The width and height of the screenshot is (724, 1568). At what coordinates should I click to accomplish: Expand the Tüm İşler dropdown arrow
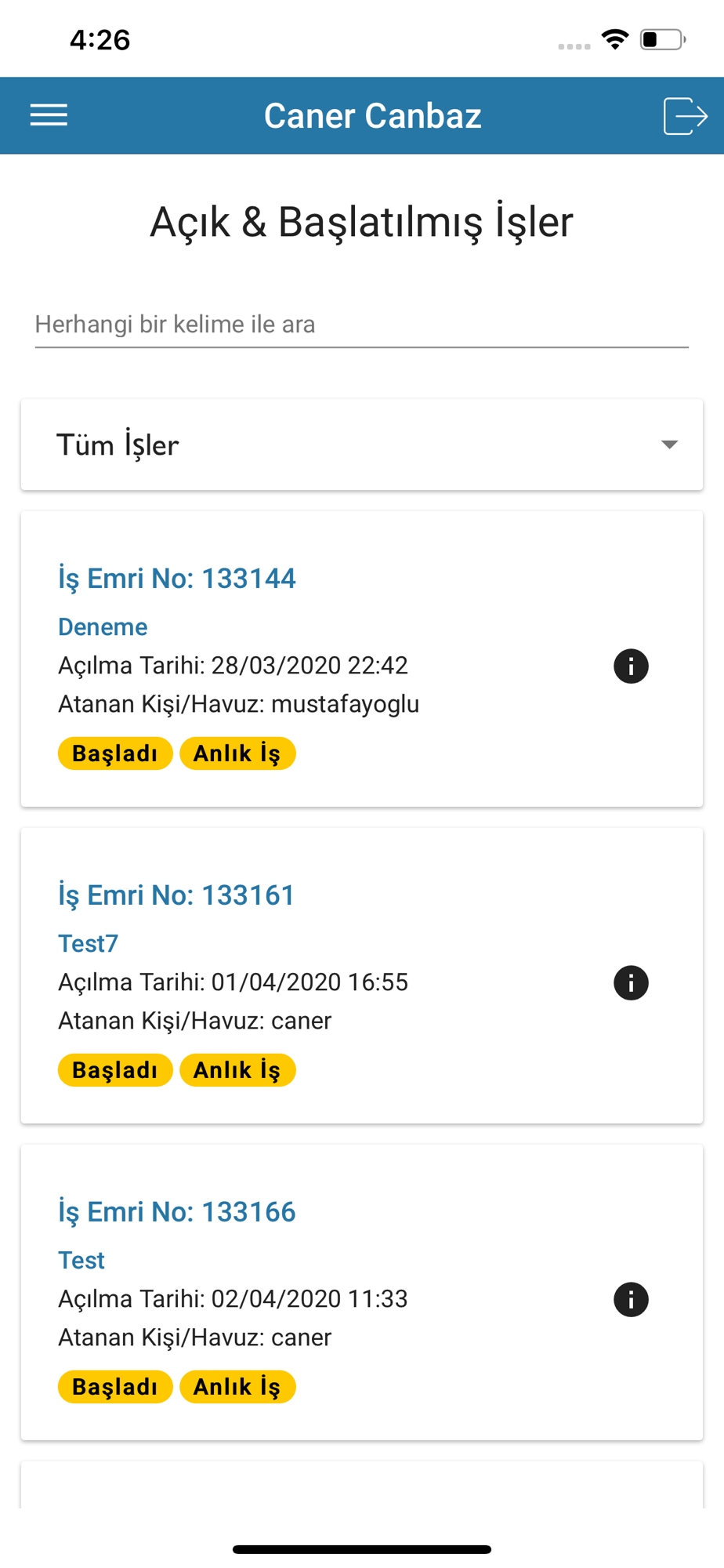click(x=669, y=445)
